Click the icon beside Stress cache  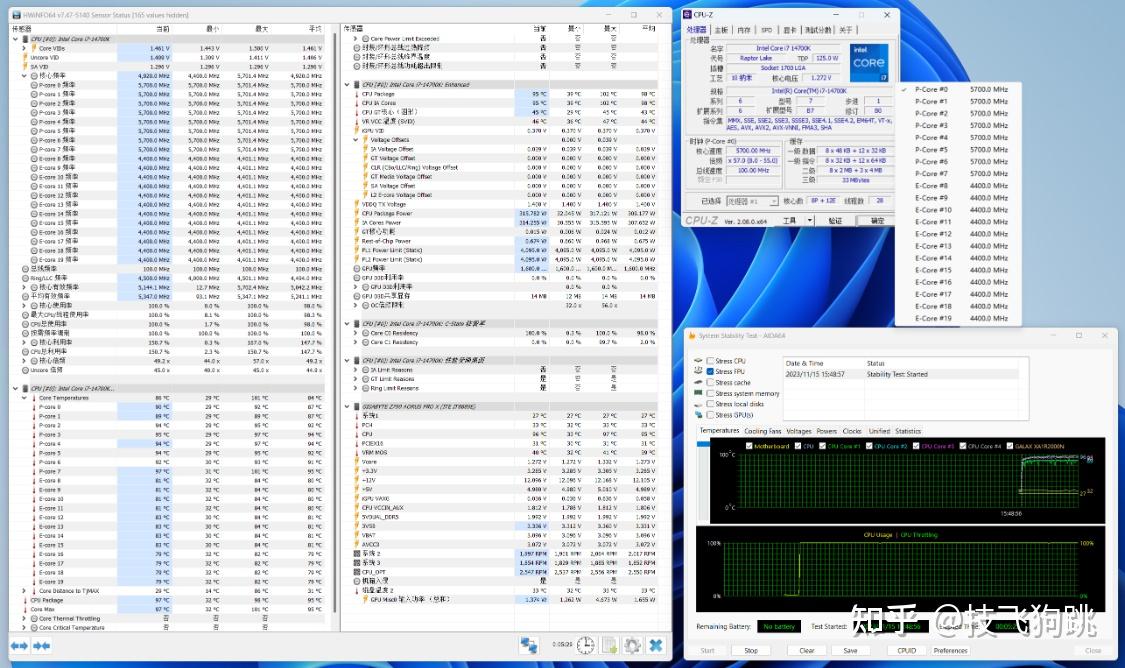coord(698,382)
